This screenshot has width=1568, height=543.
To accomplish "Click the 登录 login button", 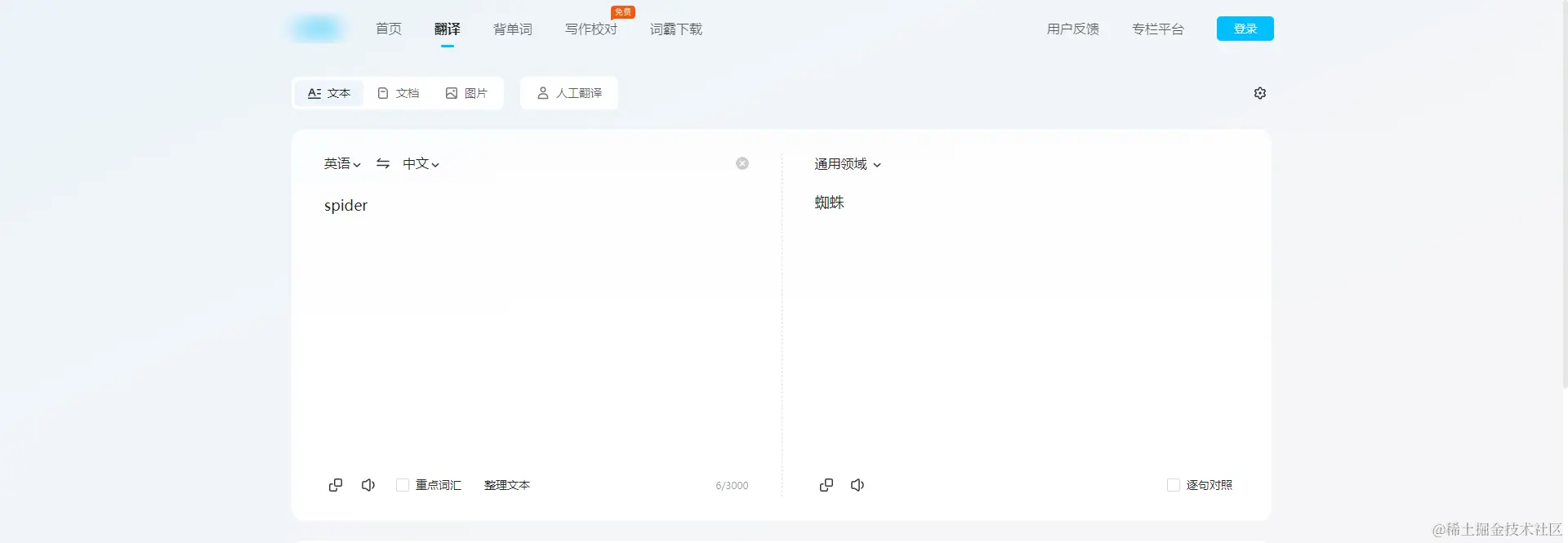I will pyautogui.click(x=1245, y=29).
